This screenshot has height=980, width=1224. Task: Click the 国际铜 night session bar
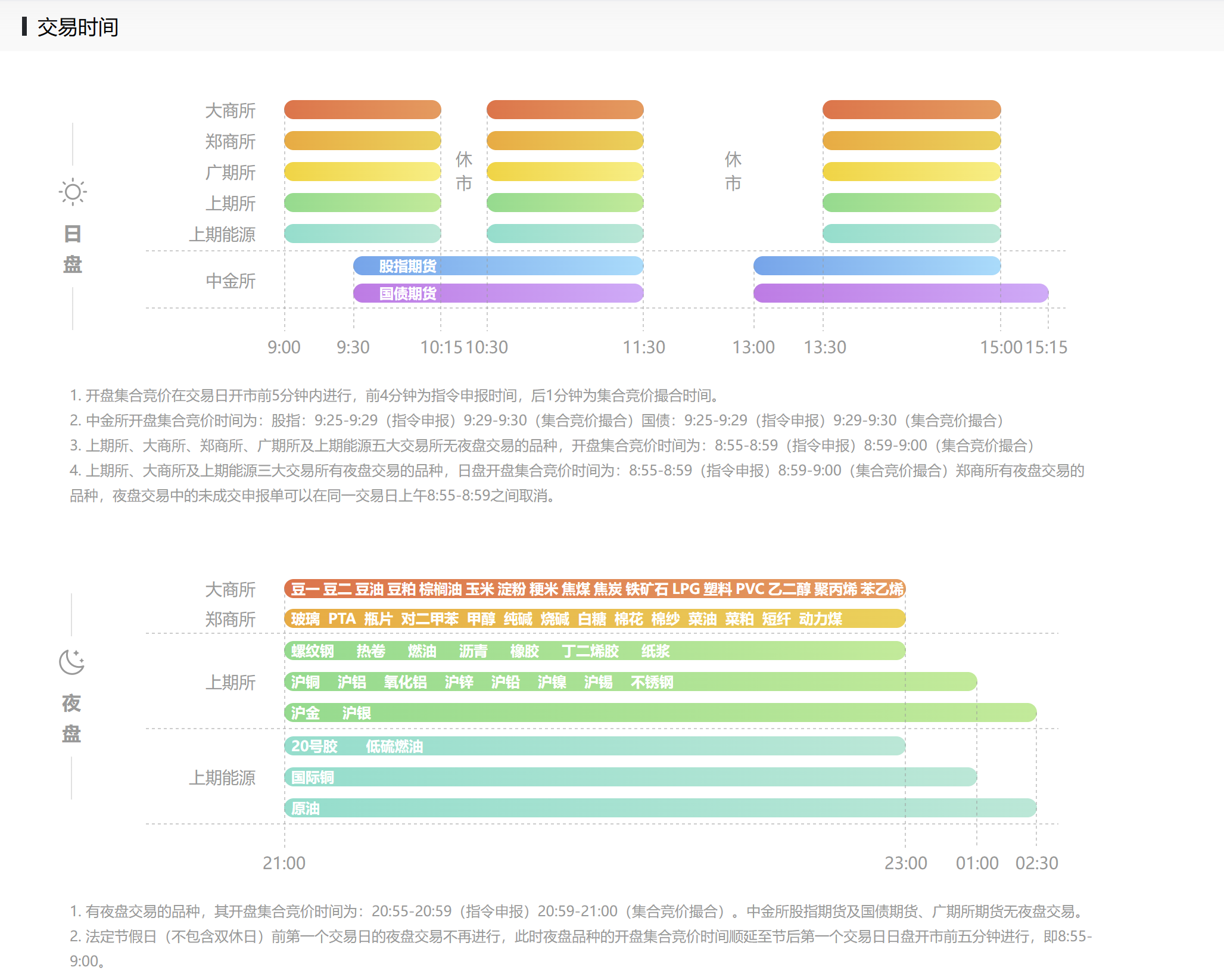(x=630, y=777)
